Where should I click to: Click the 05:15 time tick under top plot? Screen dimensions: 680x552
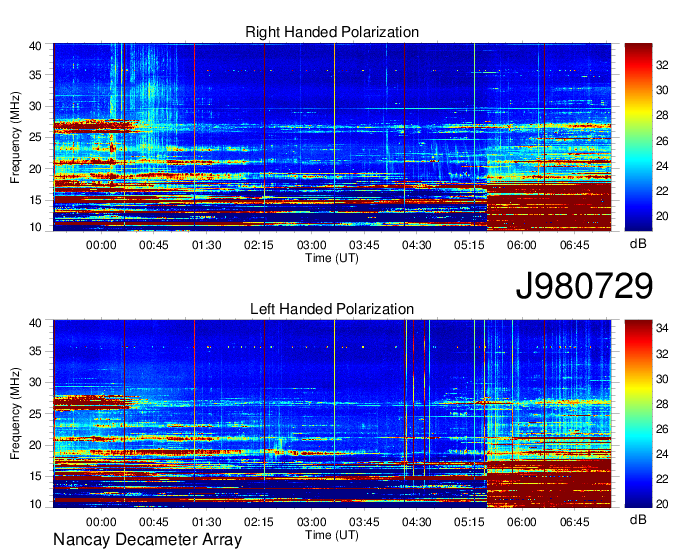click(469, 245)
